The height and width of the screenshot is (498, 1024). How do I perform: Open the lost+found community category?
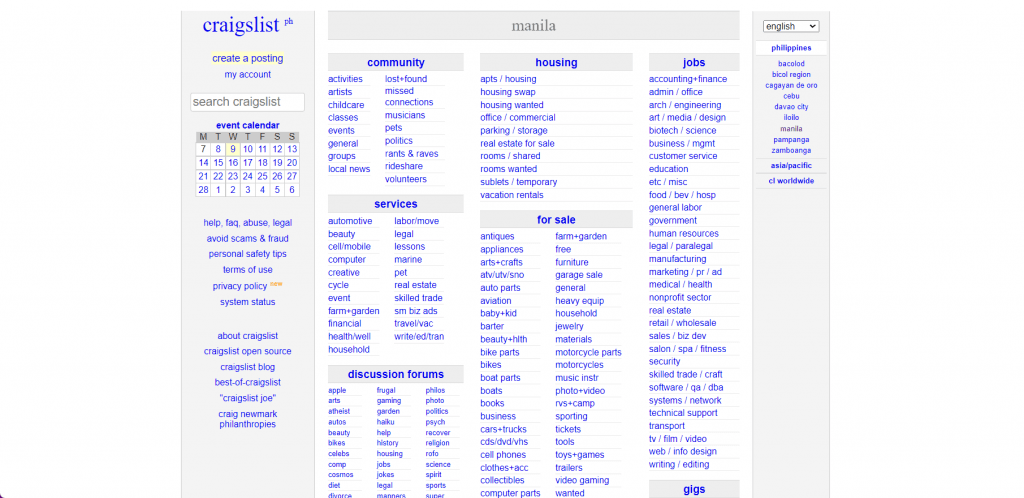406,79
